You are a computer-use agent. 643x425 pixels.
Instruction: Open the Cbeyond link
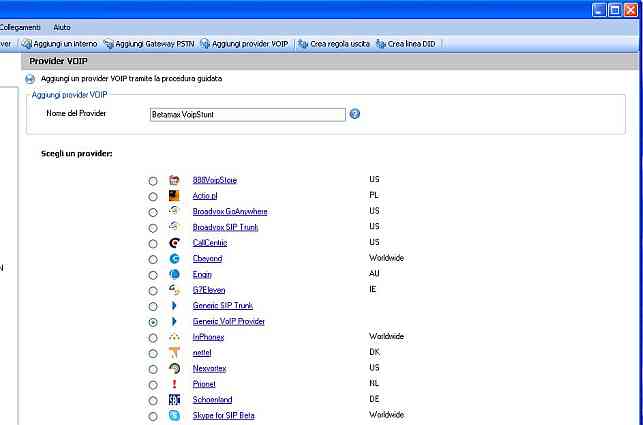[x=207, y=258]
